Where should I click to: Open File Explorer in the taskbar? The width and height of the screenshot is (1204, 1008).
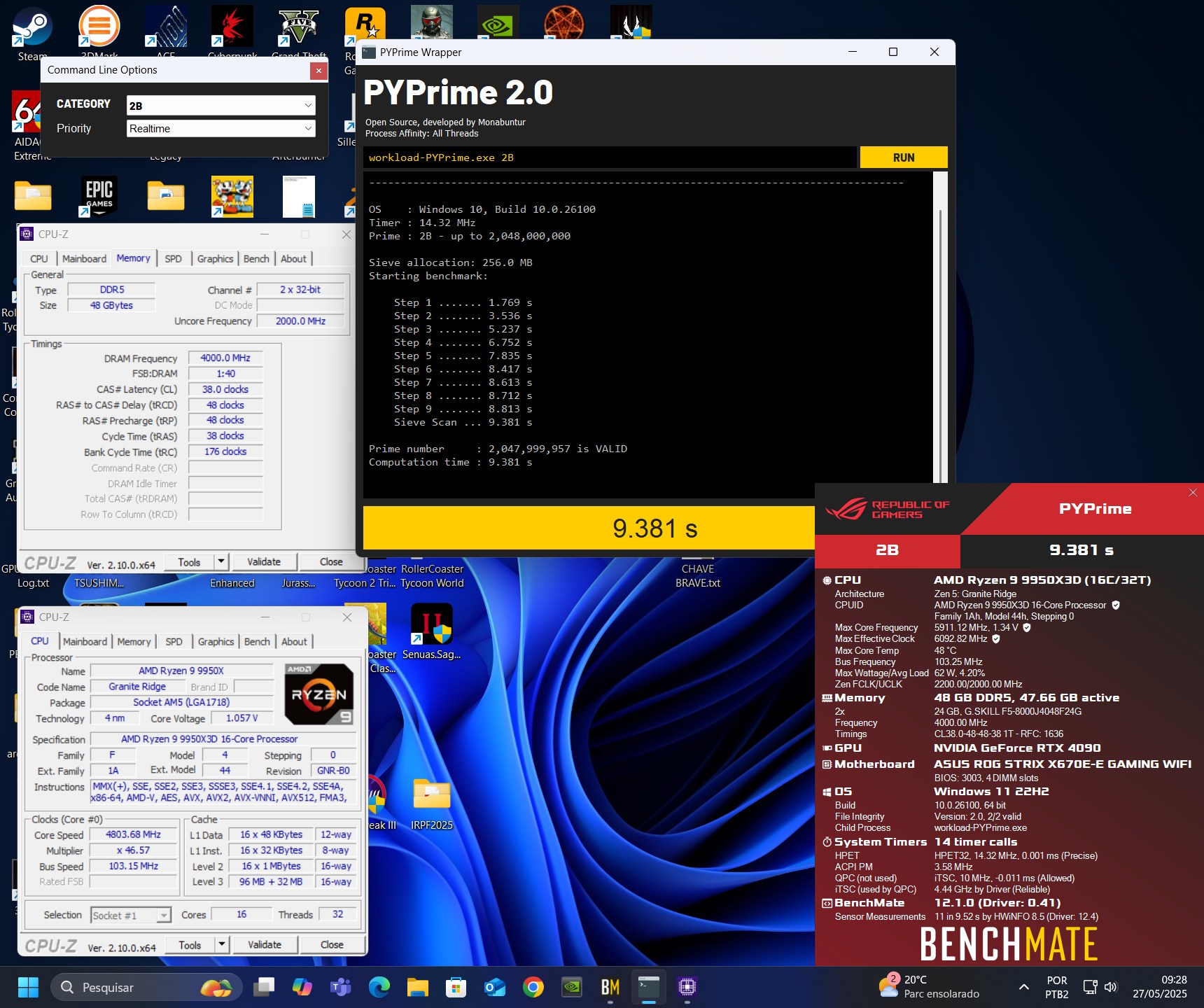418,987
